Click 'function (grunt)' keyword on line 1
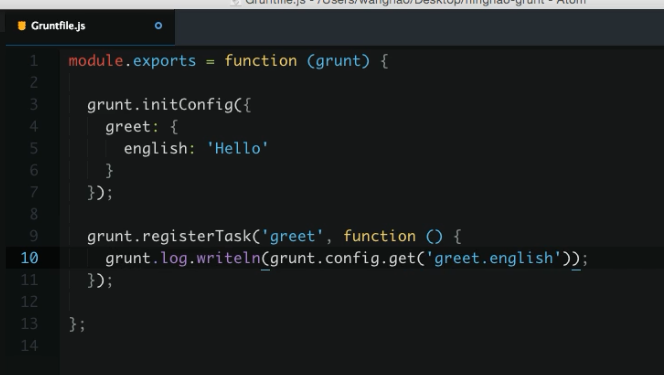The height and width of the screenshot is (375, 664). pos(297,61)
